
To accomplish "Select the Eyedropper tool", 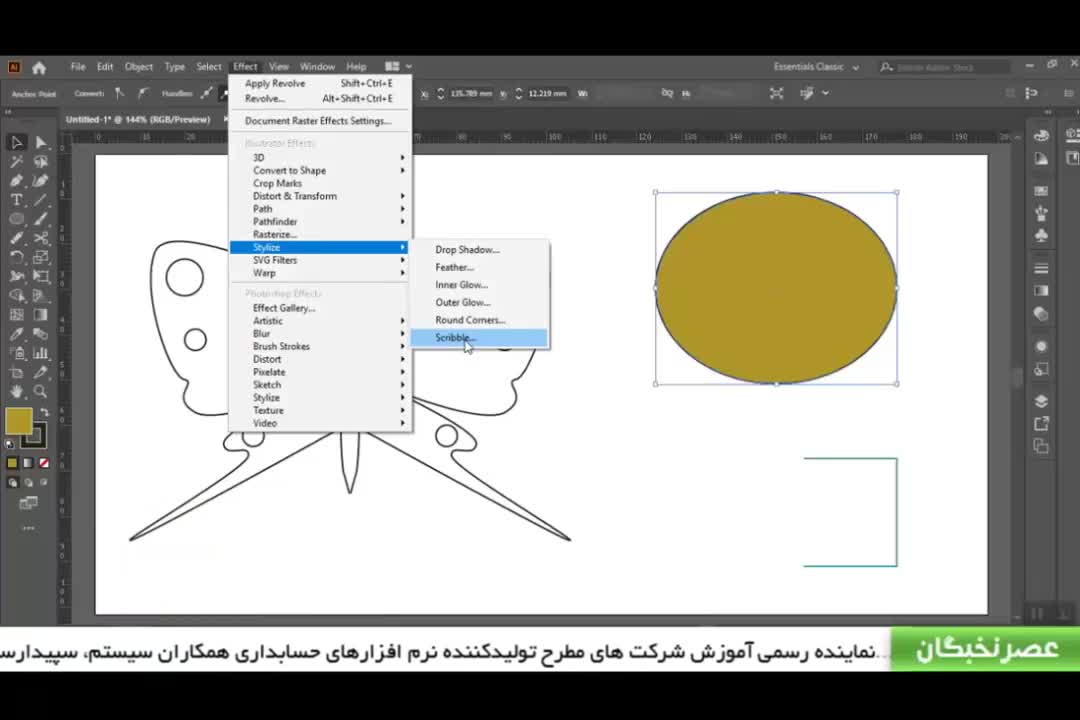I will (x=17, y=334).
